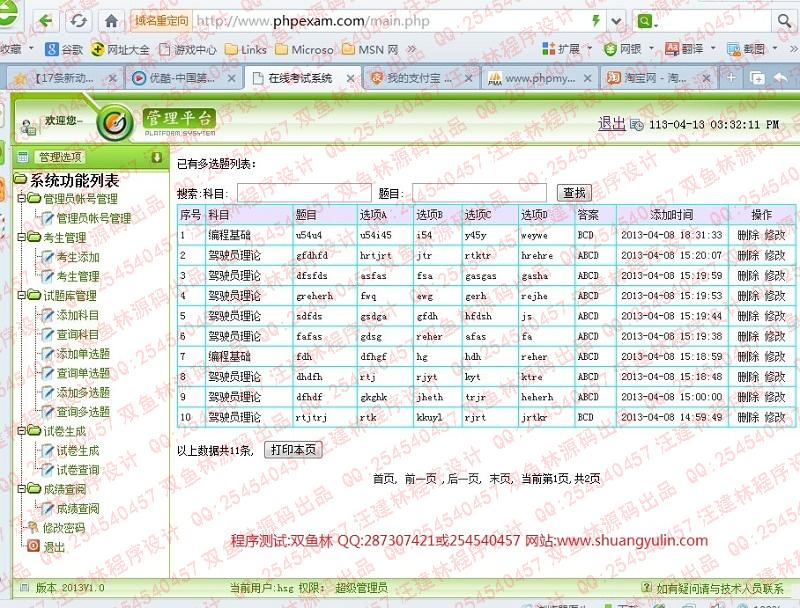Viewport: 800px width, 608px height.
Task: Open 添加科目 in the sidebar tree
Action: [x=78, y=315]
